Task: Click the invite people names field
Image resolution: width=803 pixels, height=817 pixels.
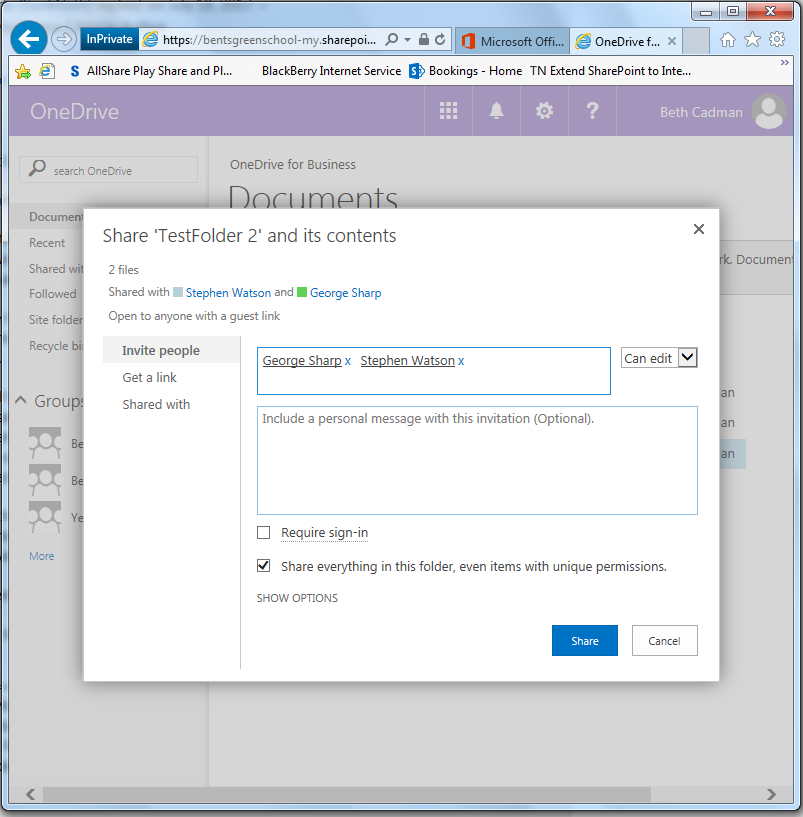Action: (x=434, y=371)
